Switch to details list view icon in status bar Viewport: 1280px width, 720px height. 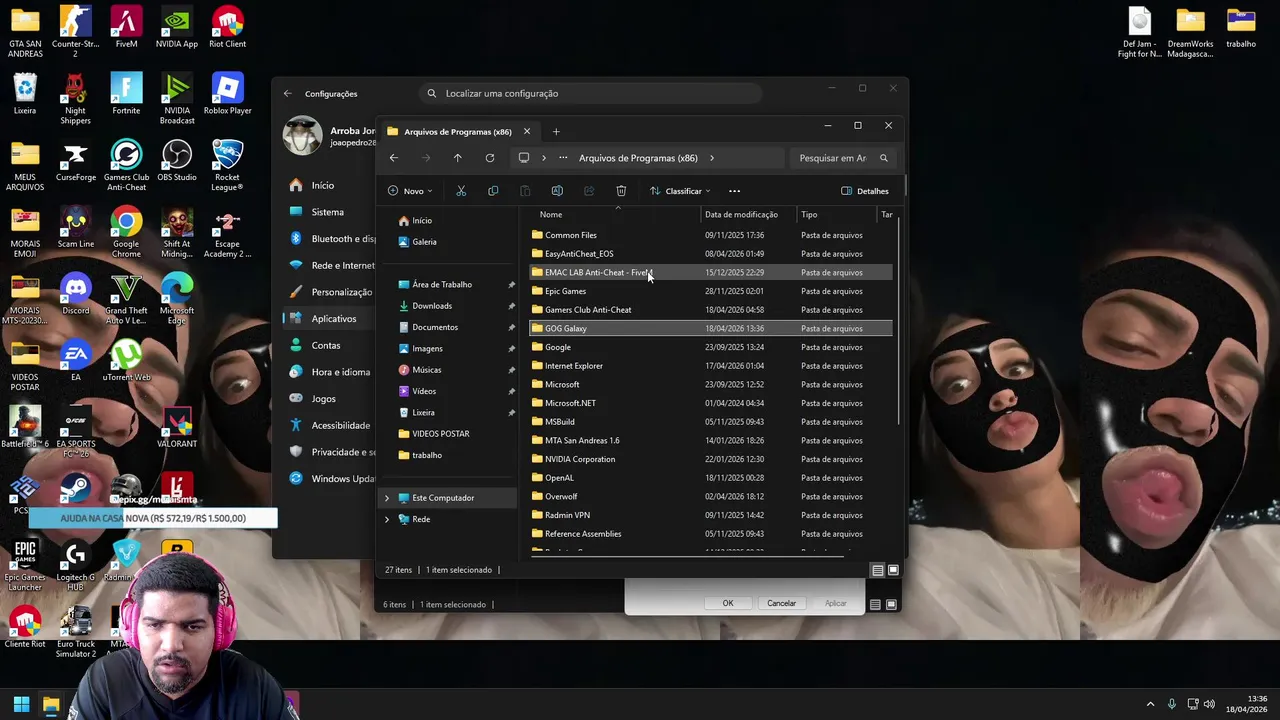[x=877, y=570]
